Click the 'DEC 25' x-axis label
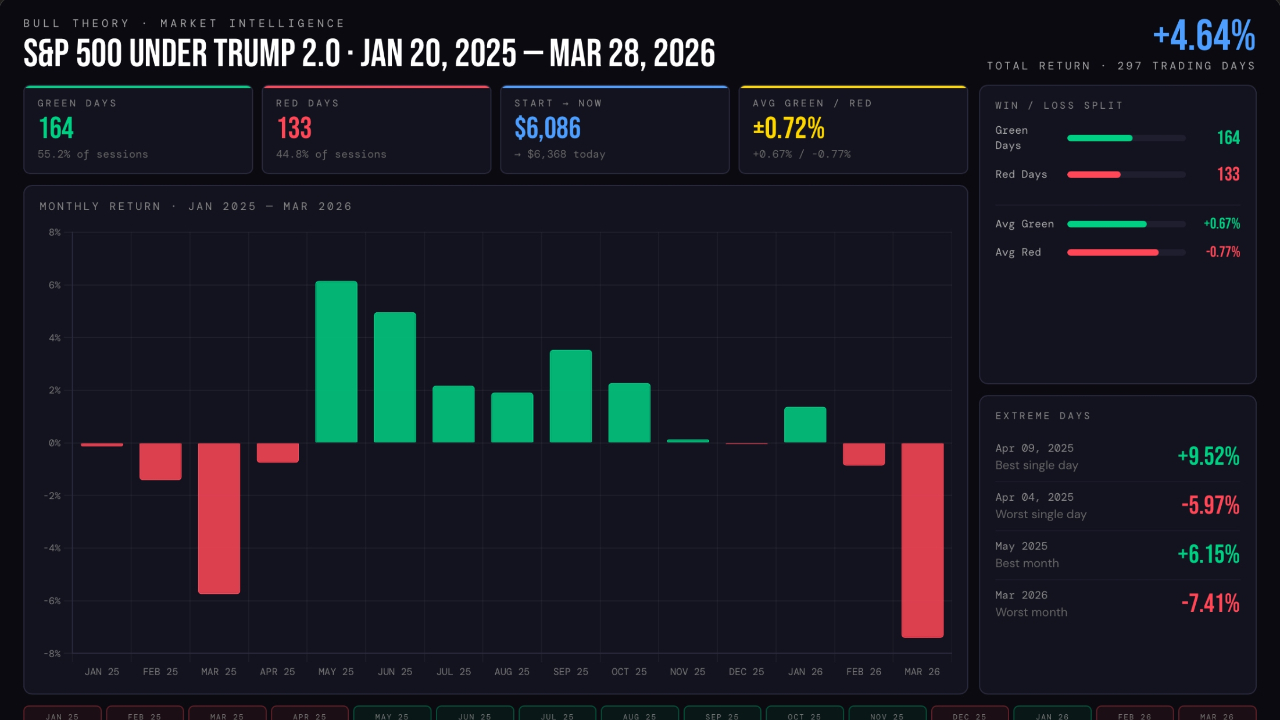The height and width of the screenshot is (720, 1280). point(746,672)
